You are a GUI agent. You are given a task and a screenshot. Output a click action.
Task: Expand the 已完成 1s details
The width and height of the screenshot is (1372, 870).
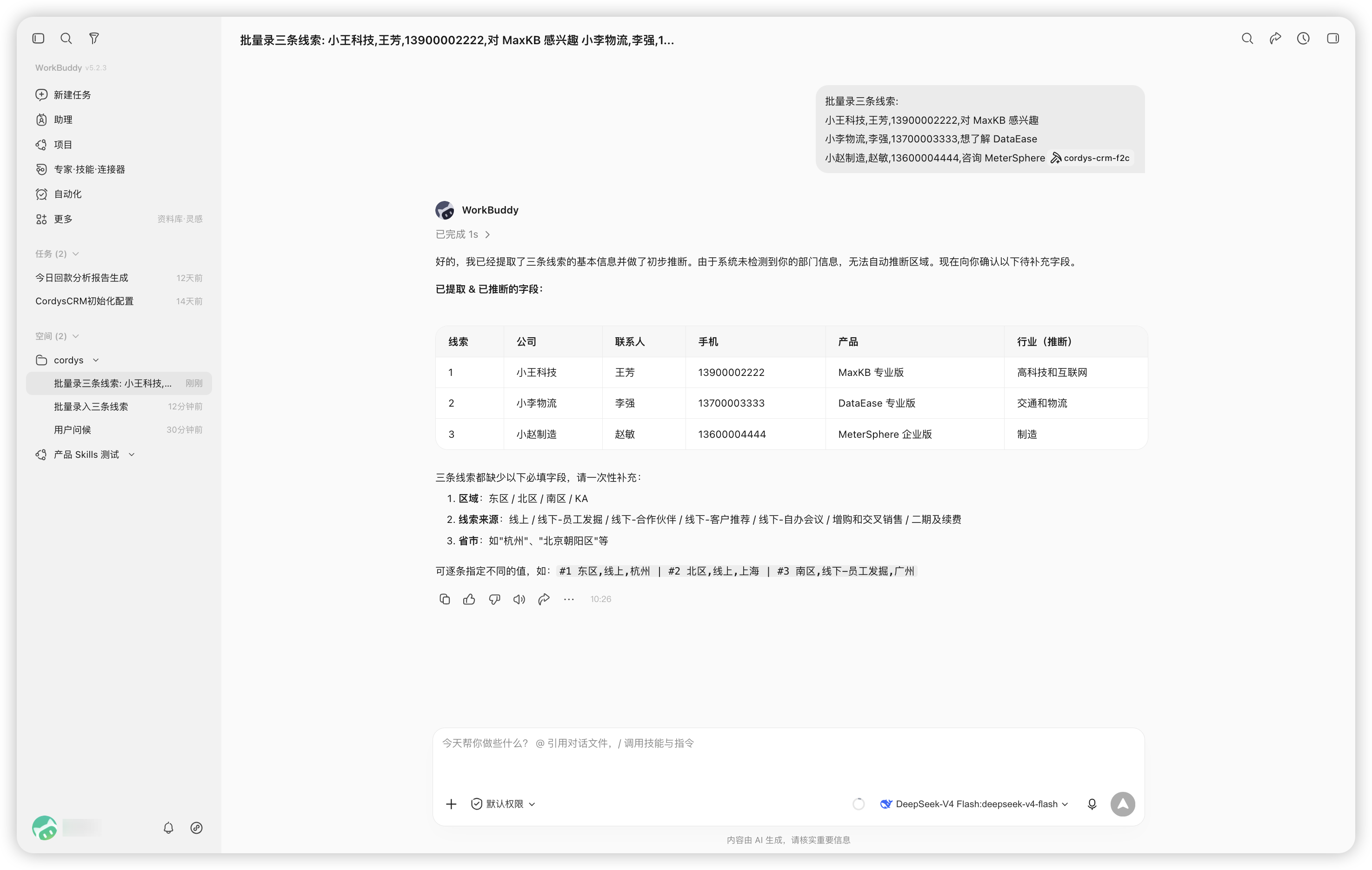pos(463,234)
